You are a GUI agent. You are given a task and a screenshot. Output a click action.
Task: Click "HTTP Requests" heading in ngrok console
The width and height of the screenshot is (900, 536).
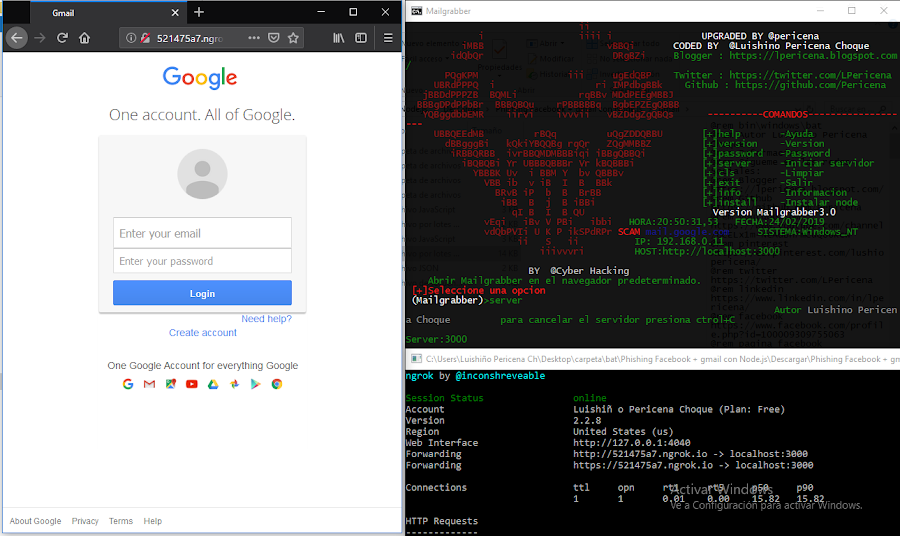(x=441, y=521)
